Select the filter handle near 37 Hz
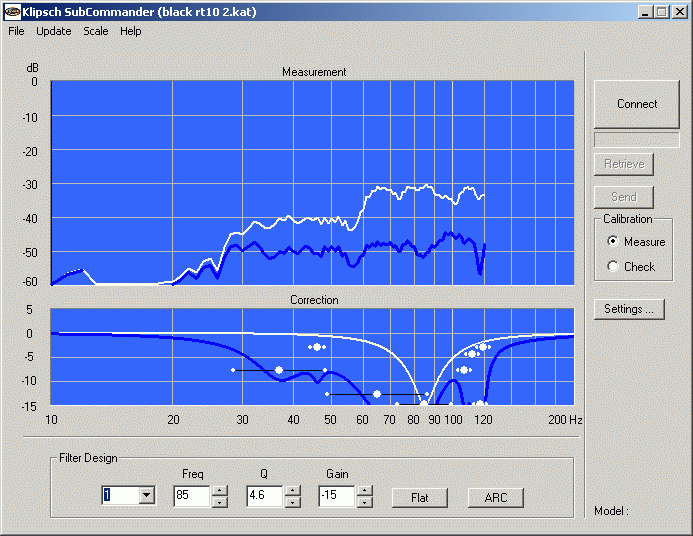This screenshot has width=693, height=536. (279, 370)
